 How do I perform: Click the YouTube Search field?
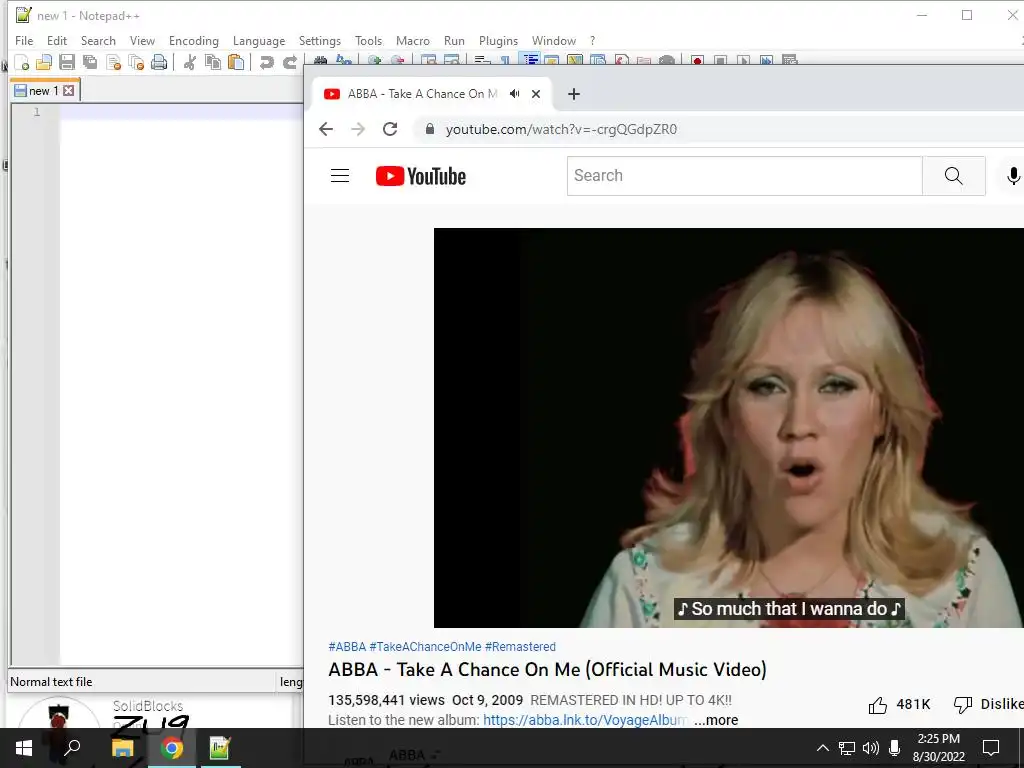tap(744, 176)
